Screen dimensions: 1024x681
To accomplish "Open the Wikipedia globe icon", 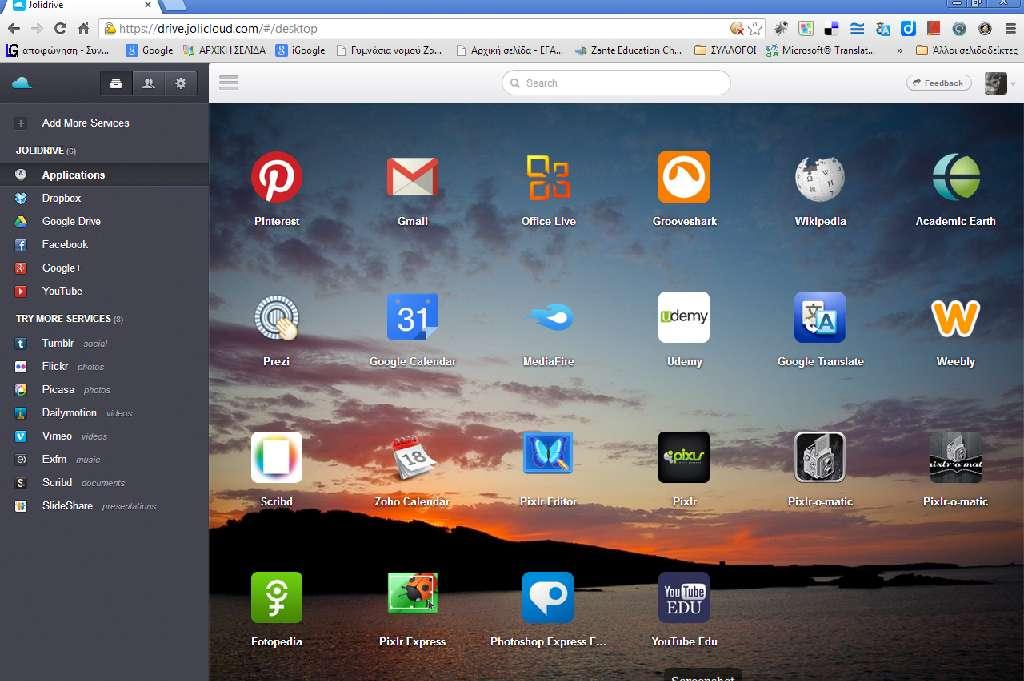I will coord(820,178).
